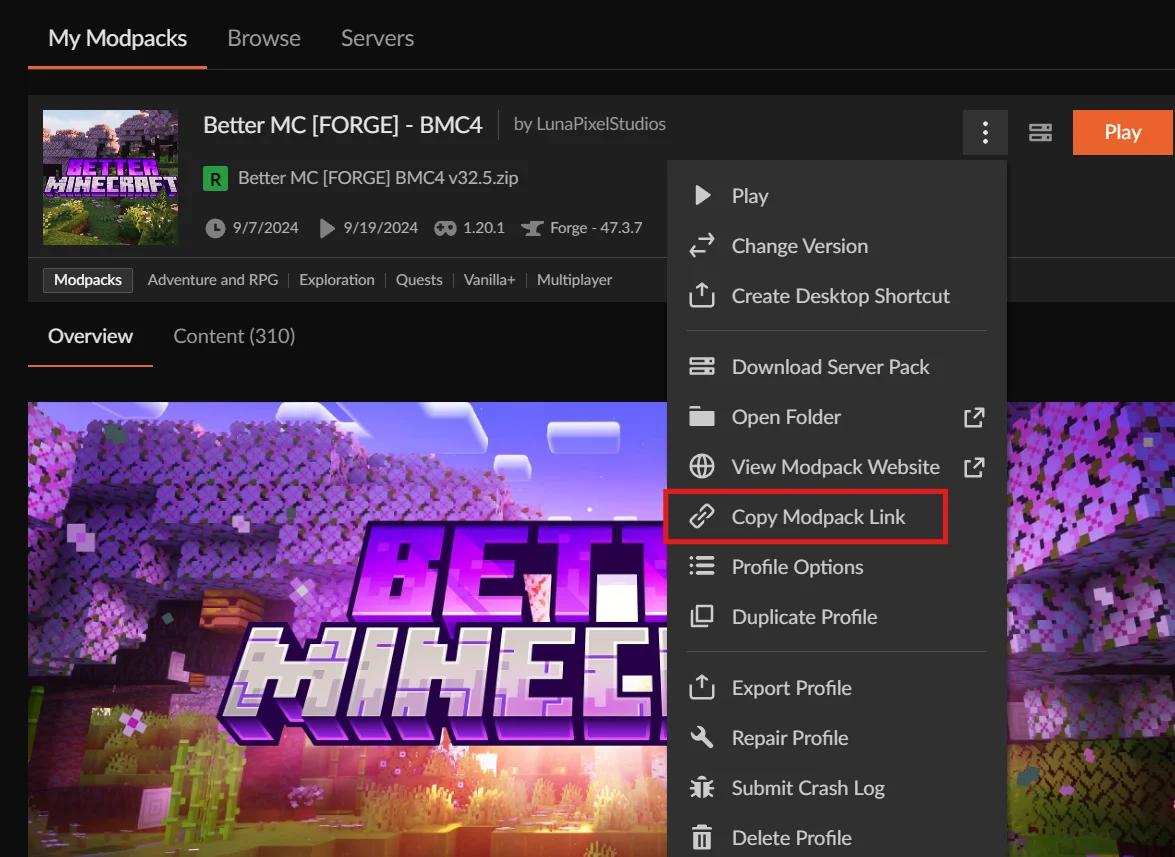Click the Duplicate Profile copy icon
The width and height of the screenshot is (1175, 857).
(x=701, y=617)
